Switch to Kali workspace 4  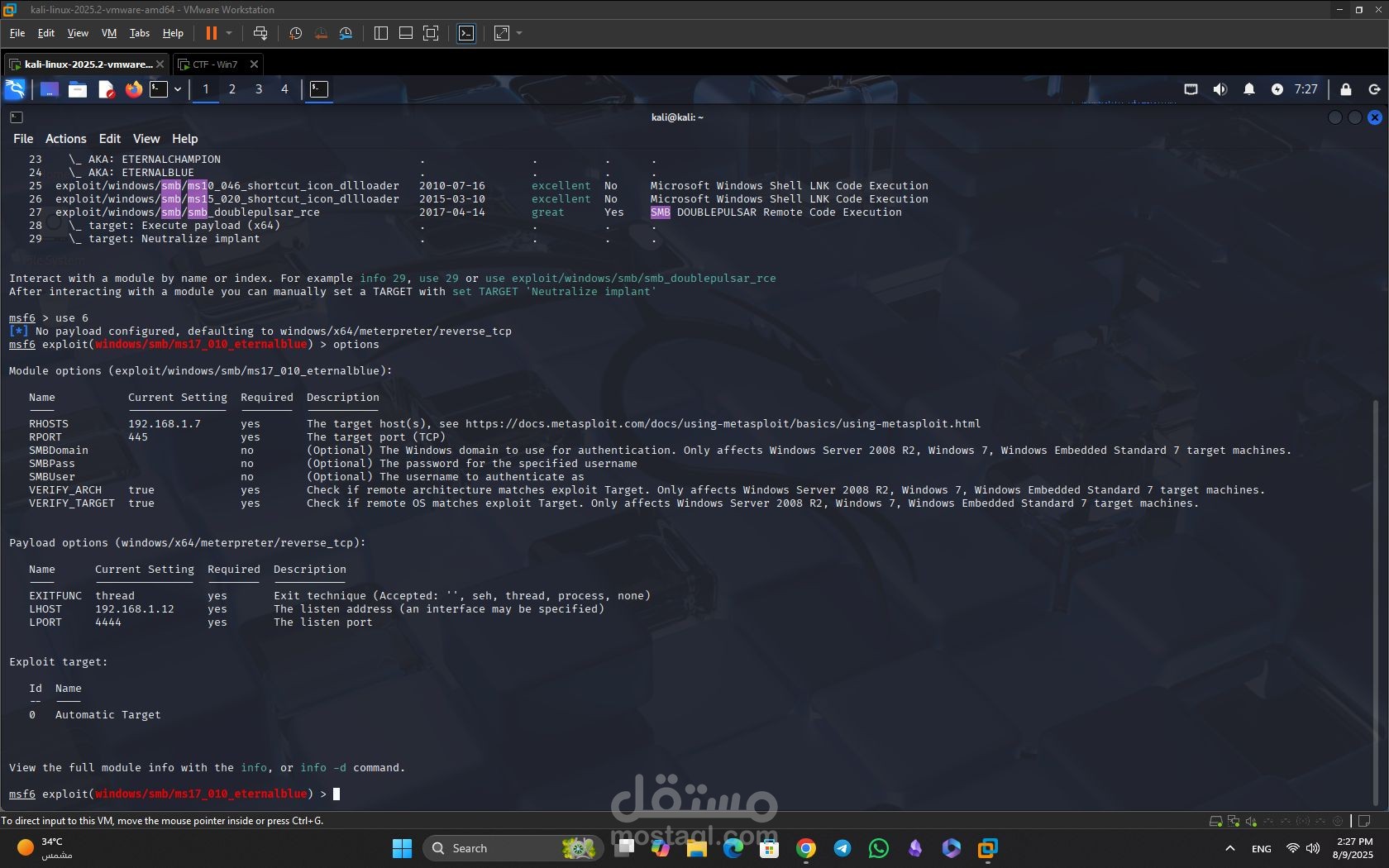[x=284, y=89]
